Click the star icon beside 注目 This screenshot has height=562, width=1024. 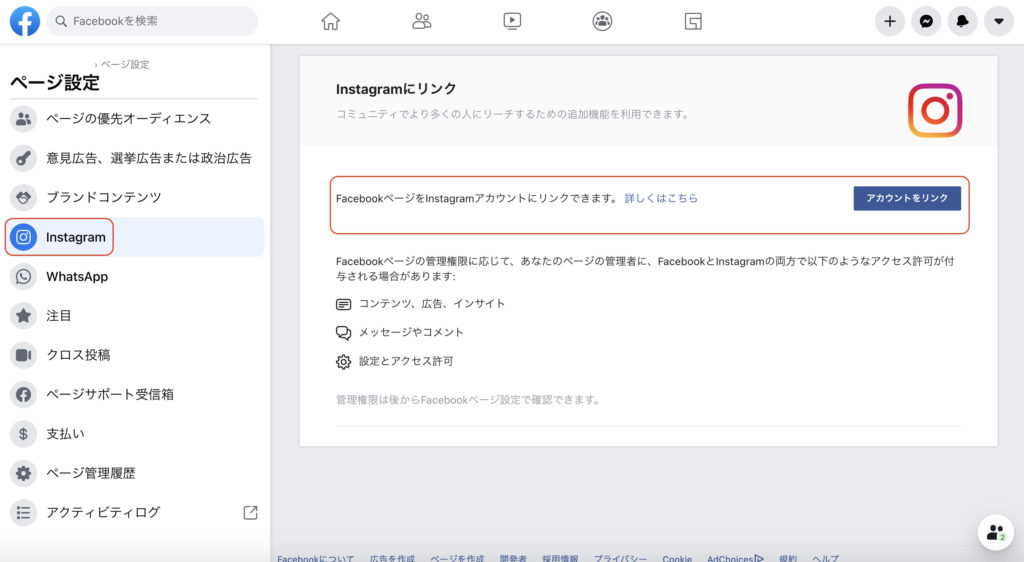click(x=24, y=316)
